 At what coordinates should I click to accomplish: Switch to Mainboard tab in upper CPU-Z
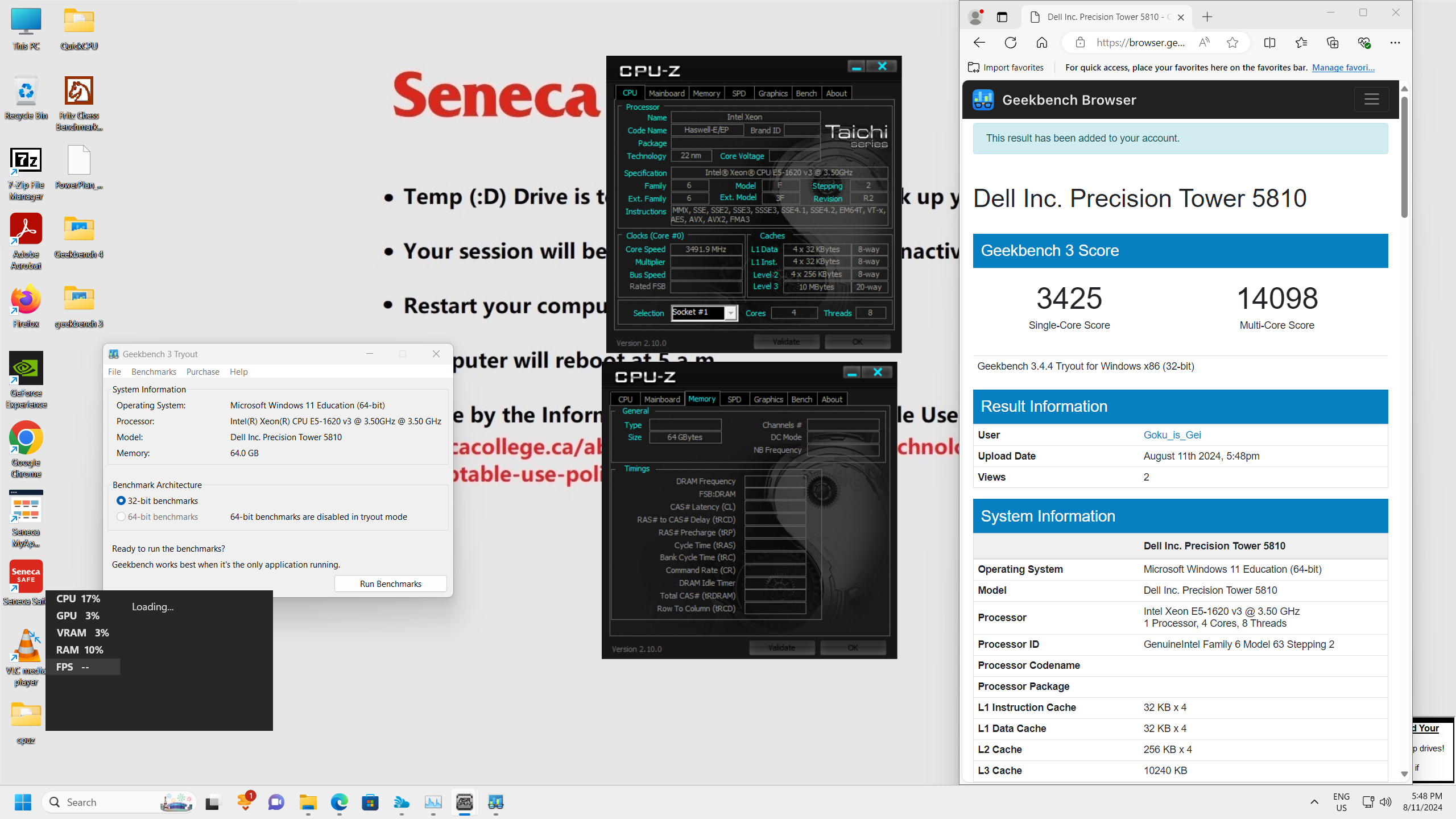point(667,93)
